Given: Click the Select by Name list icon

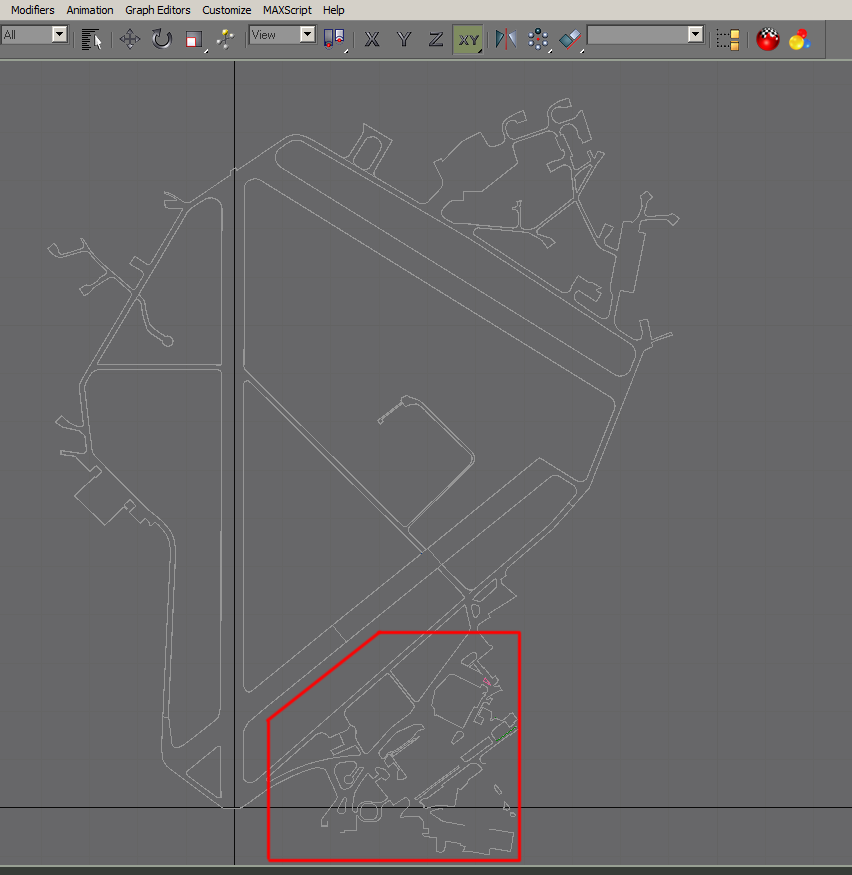Looking at the screenshot, I should [92, 39].
